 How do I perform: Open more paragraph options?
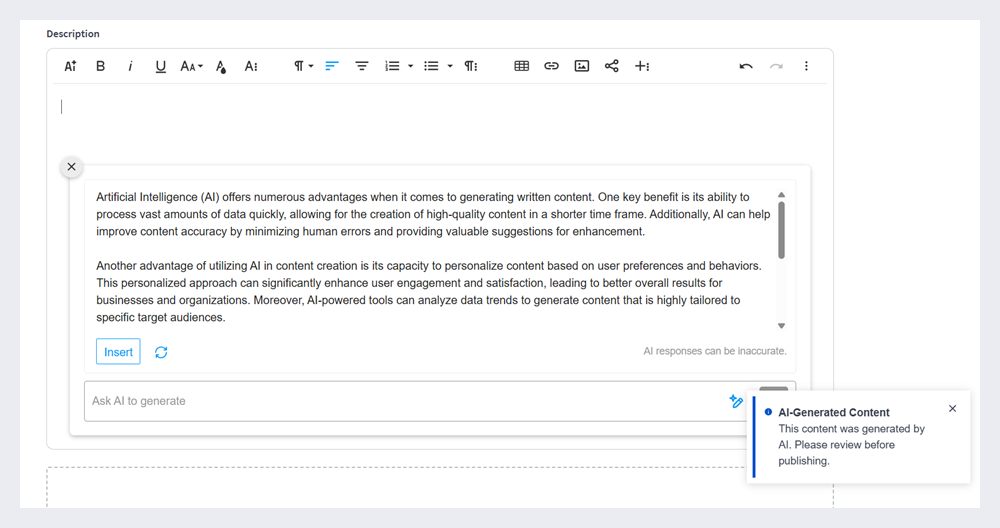(x=471, y=66)
